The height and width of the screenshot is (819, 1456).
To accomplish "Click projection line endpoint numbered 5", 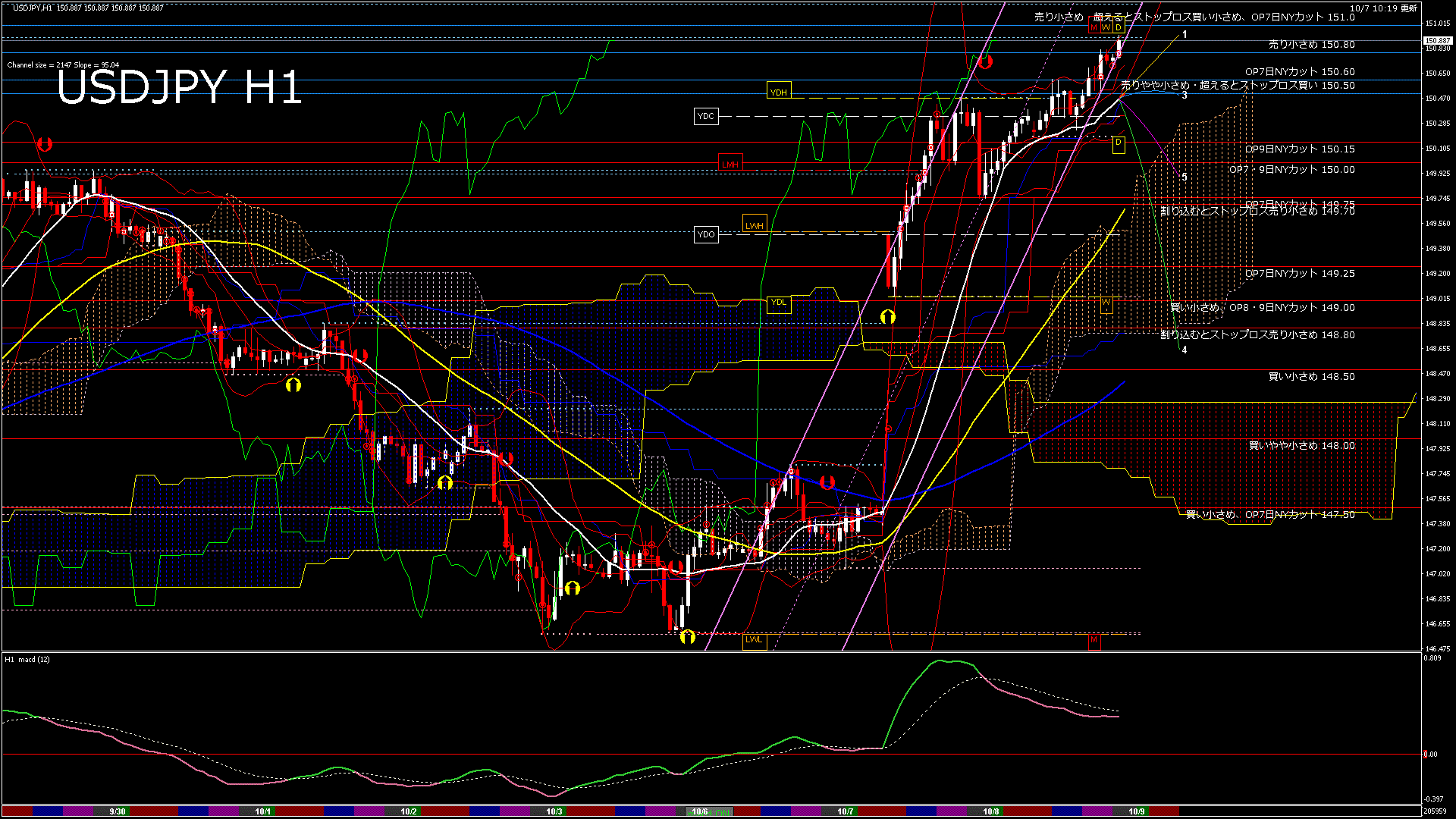I will [1184, 177].
